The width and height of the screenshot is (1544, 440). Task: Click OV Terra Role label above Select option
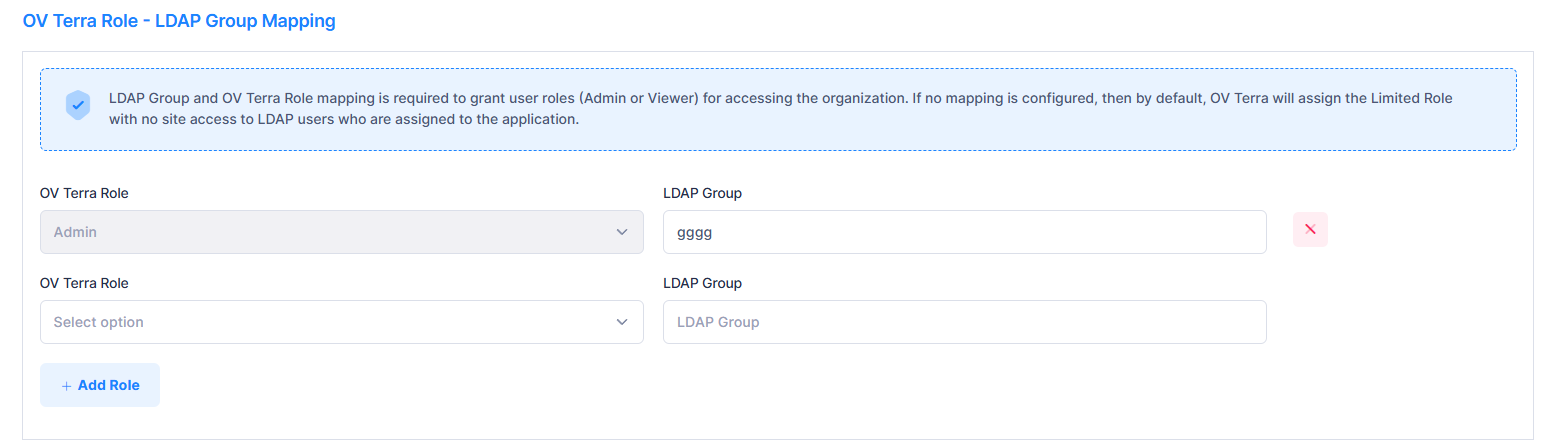click(x=84, y=283)
